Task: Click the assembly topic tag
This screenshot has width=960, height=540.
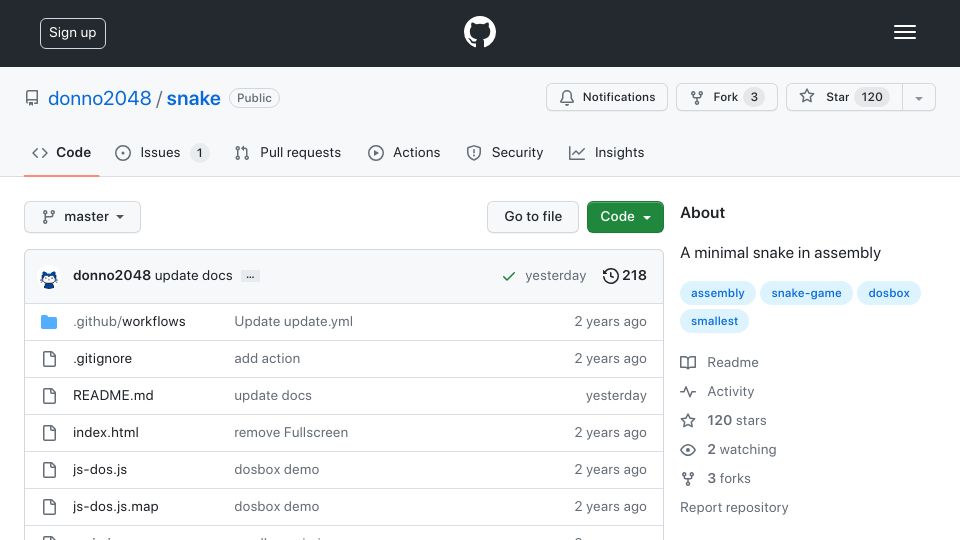Action: [x=718, y=293]
